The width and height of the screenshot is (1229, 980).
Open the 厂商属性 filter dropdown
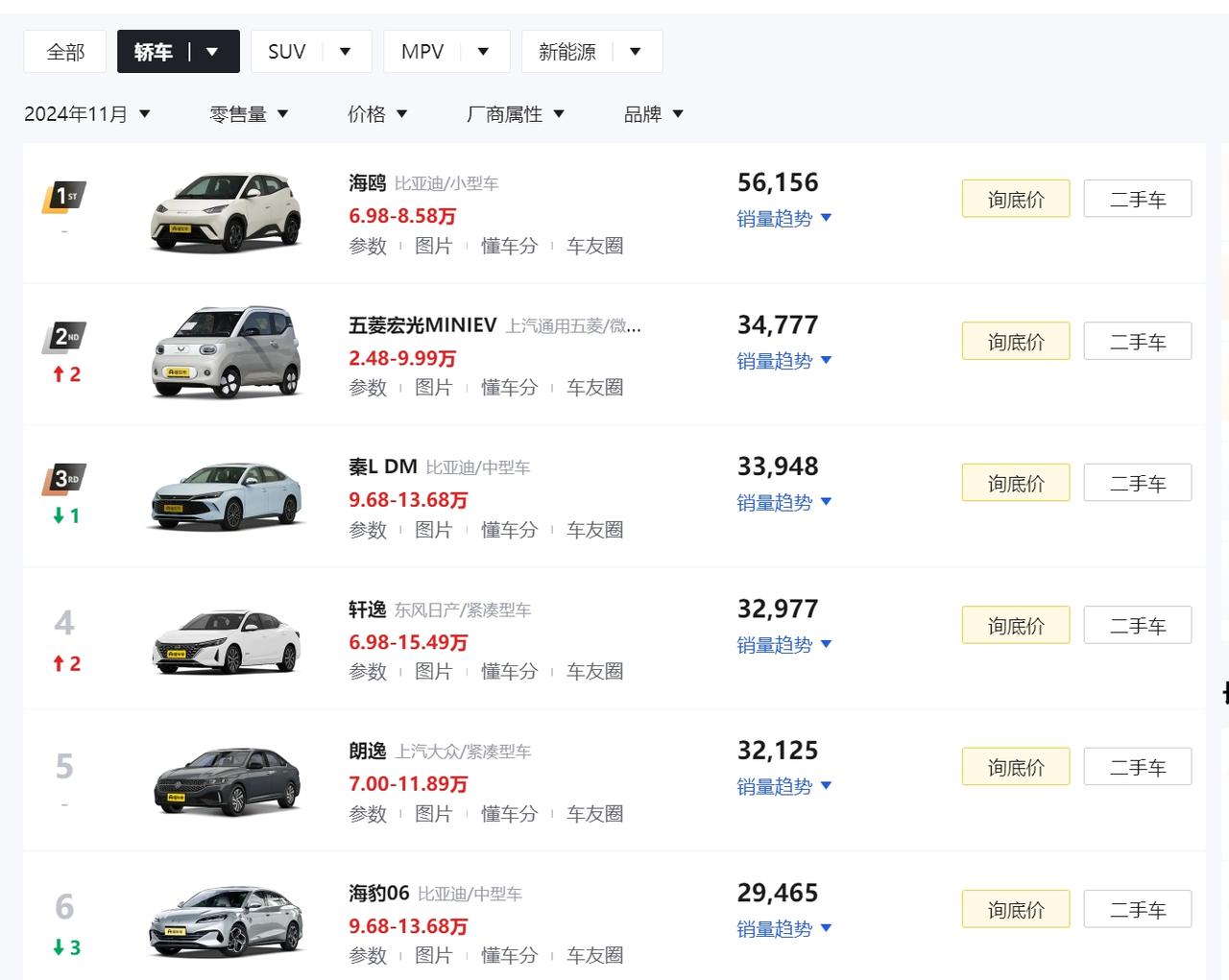(x=516, y=114)
